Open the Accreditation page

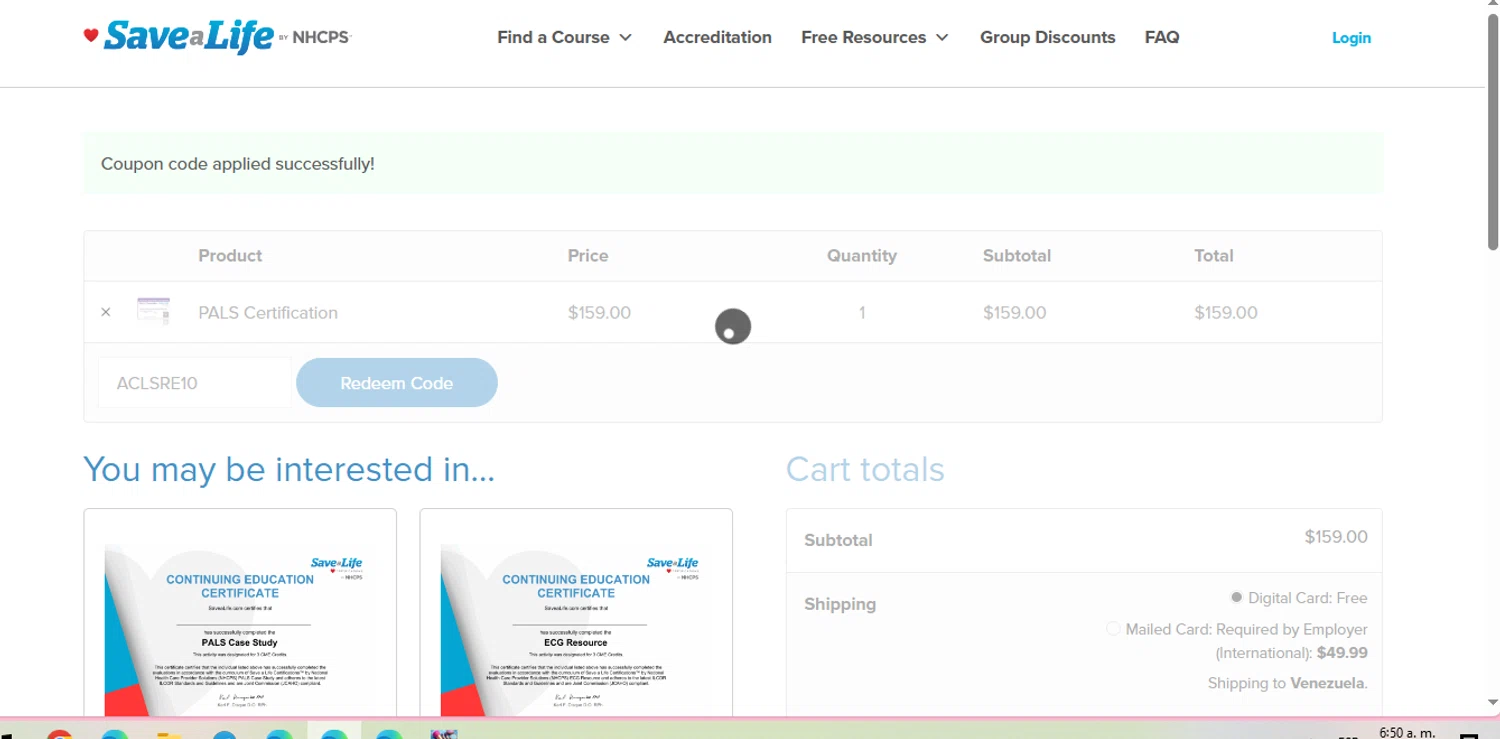click(x=717, y=37)
